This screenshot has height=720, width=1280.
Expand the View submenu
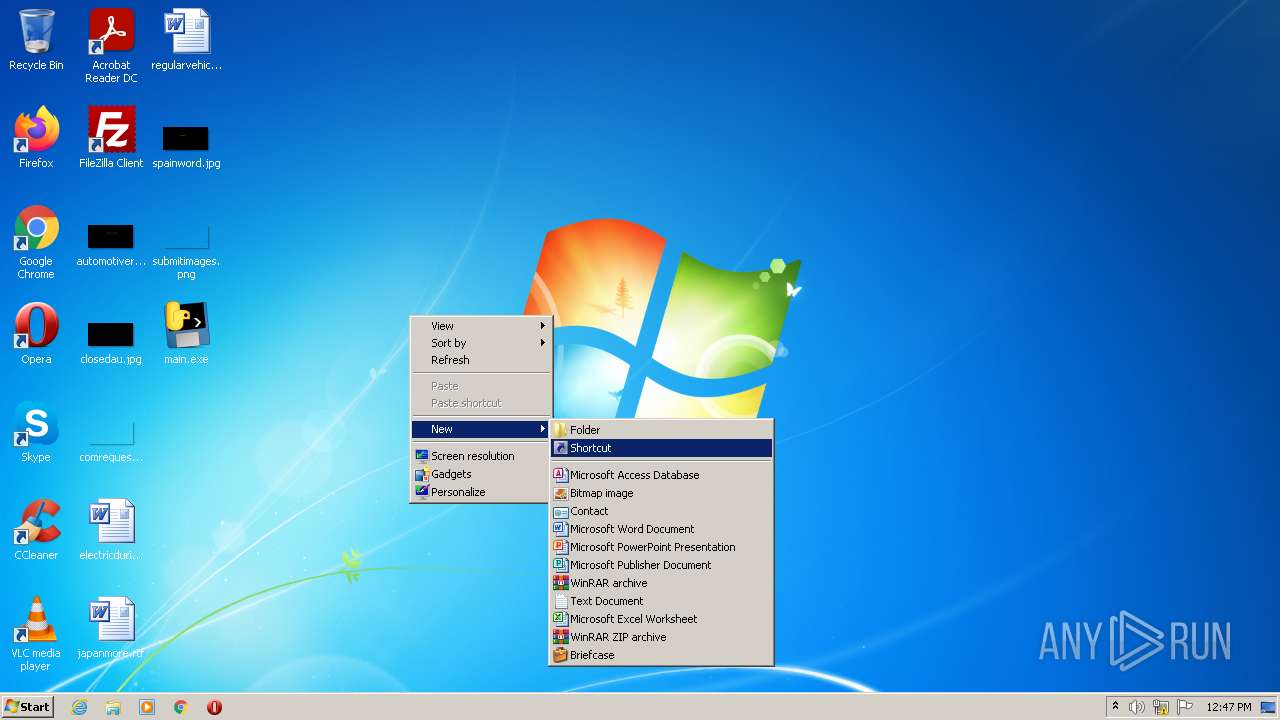point(481,326)
